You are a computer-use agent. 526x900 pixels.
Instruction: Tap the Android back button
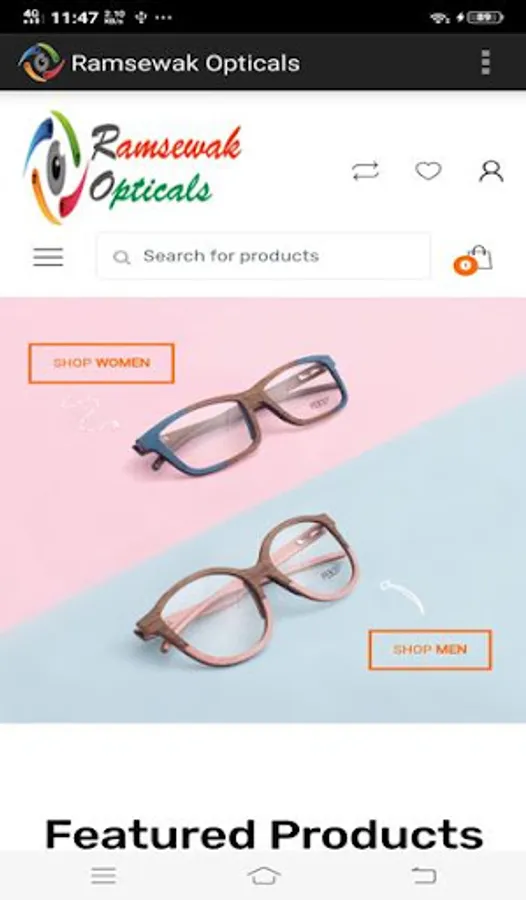tap(424, 876)
